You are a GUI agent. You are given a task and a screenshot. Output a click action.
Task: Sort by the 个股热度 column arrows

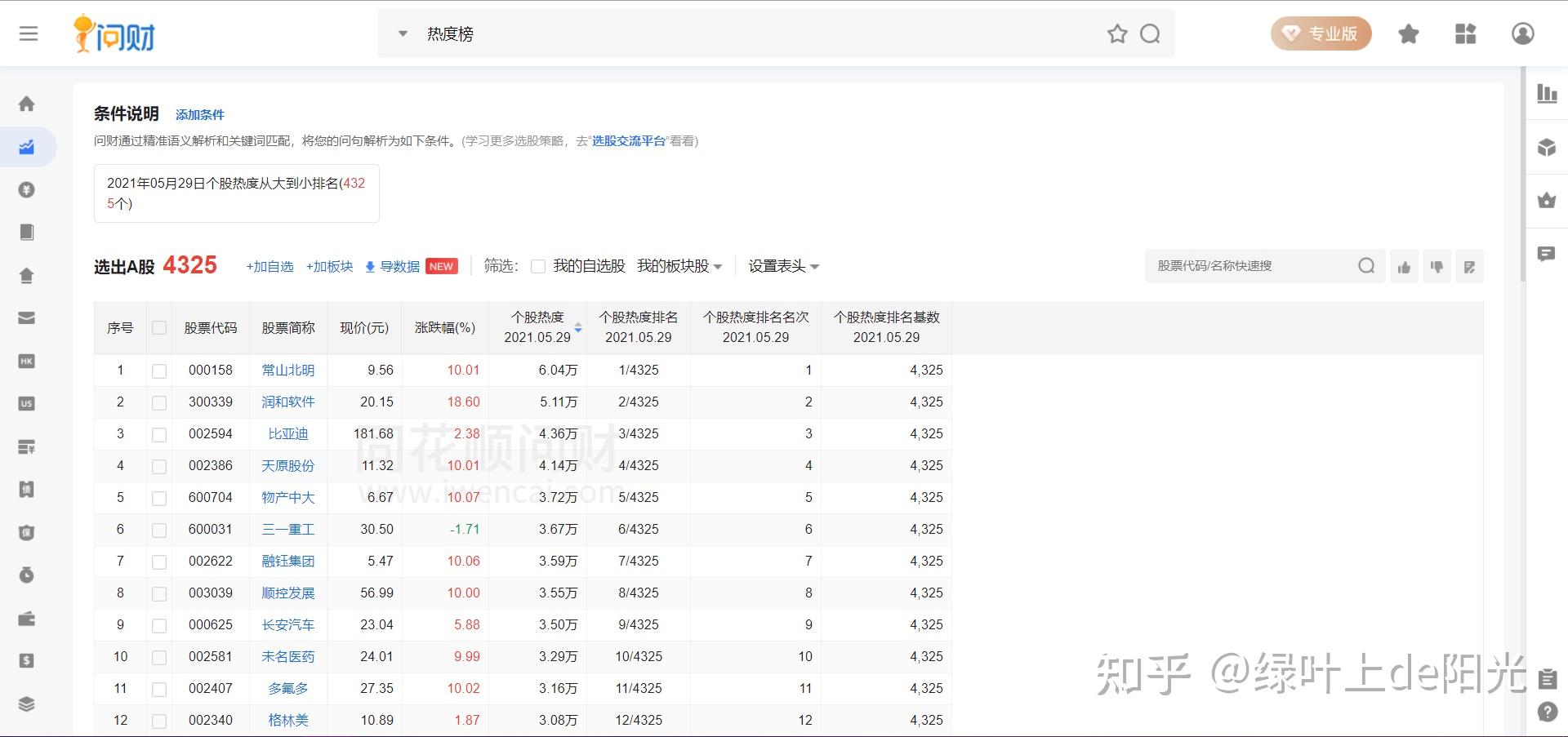tap(578, 327)
